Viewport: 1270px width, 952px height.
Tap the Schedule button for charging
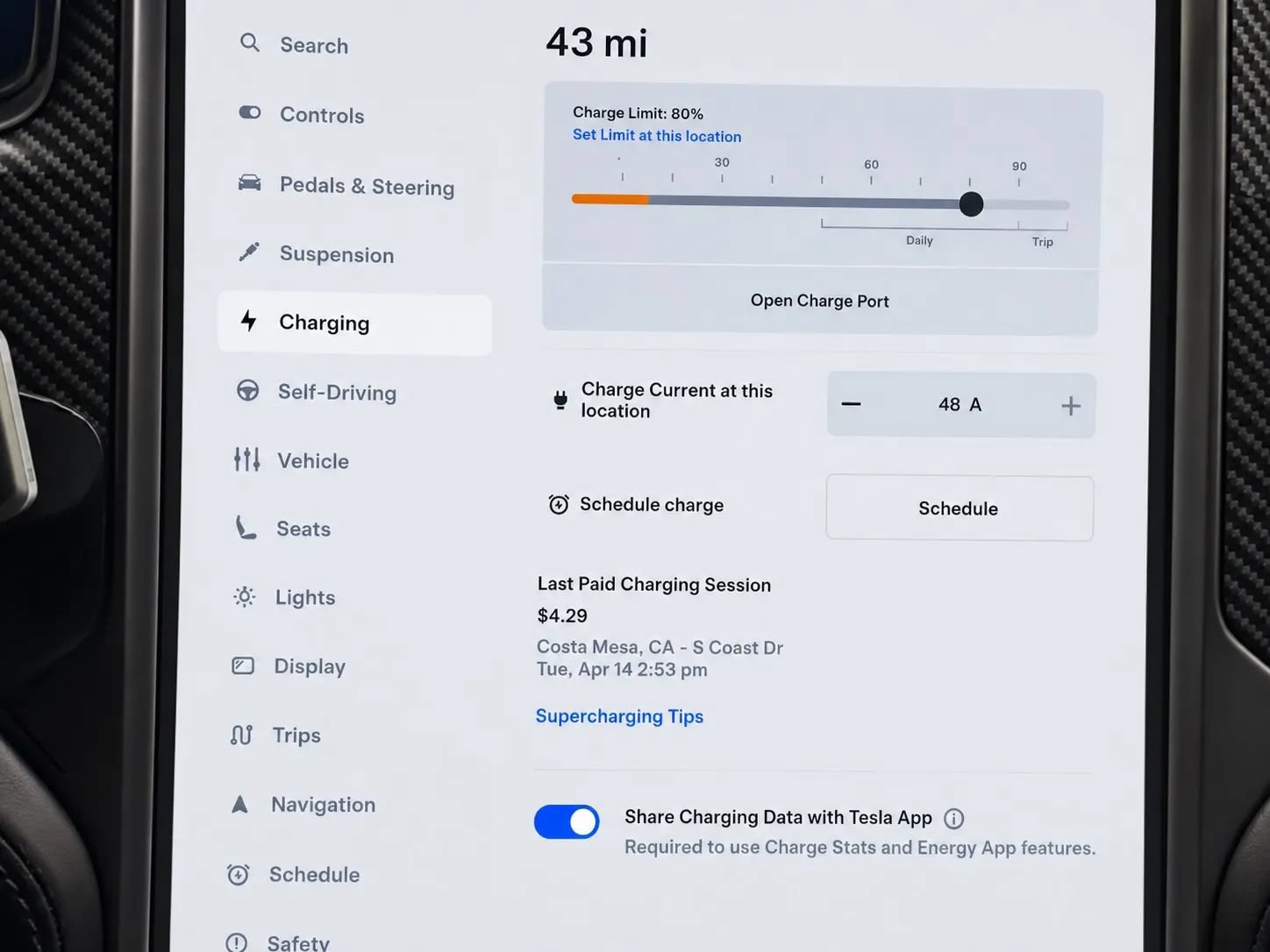point(960,508)
